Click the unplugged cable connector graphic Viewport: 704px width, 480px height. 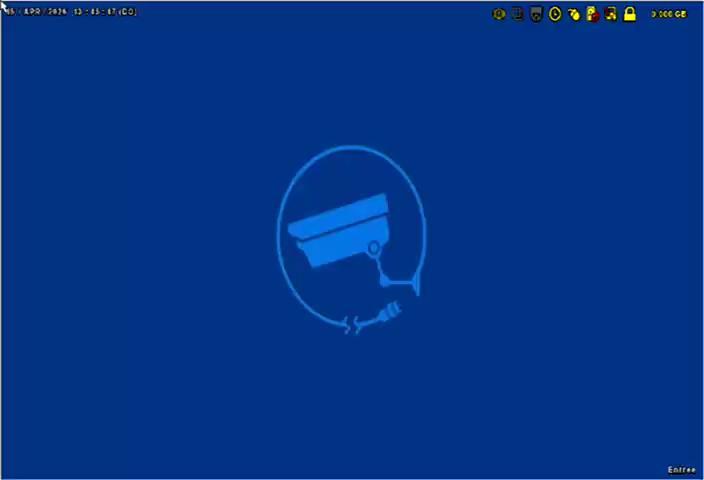point(387,316)
